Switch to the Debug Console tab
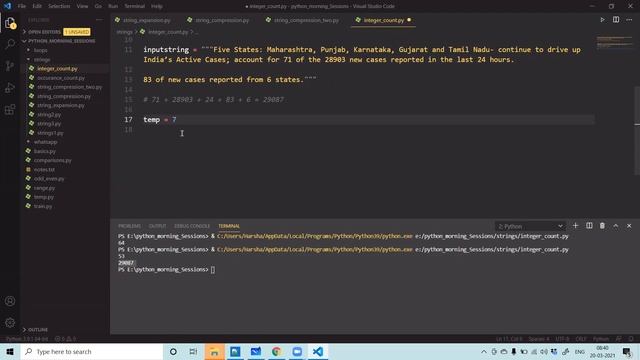Image resolution: width=640 pixels, height=360 pixels. 192,226
